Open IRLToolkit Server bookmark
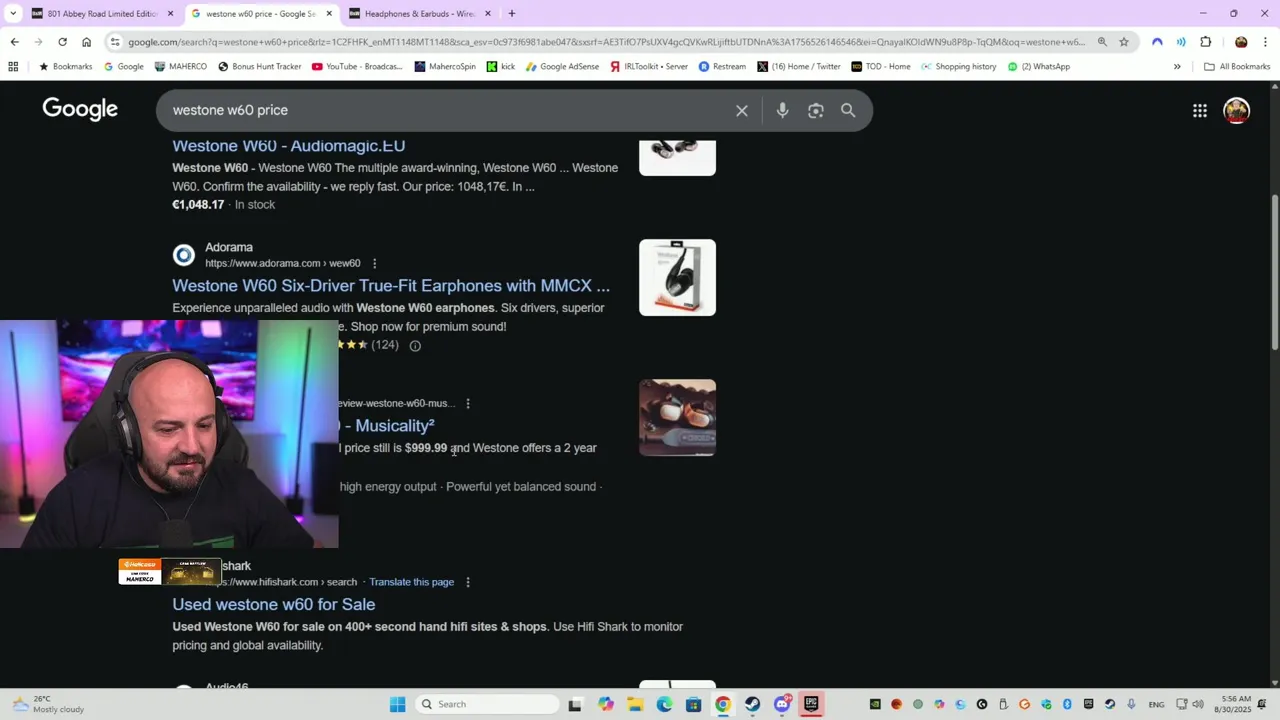Viewport: 1280px width, 720px height. (x=649, y=67)
